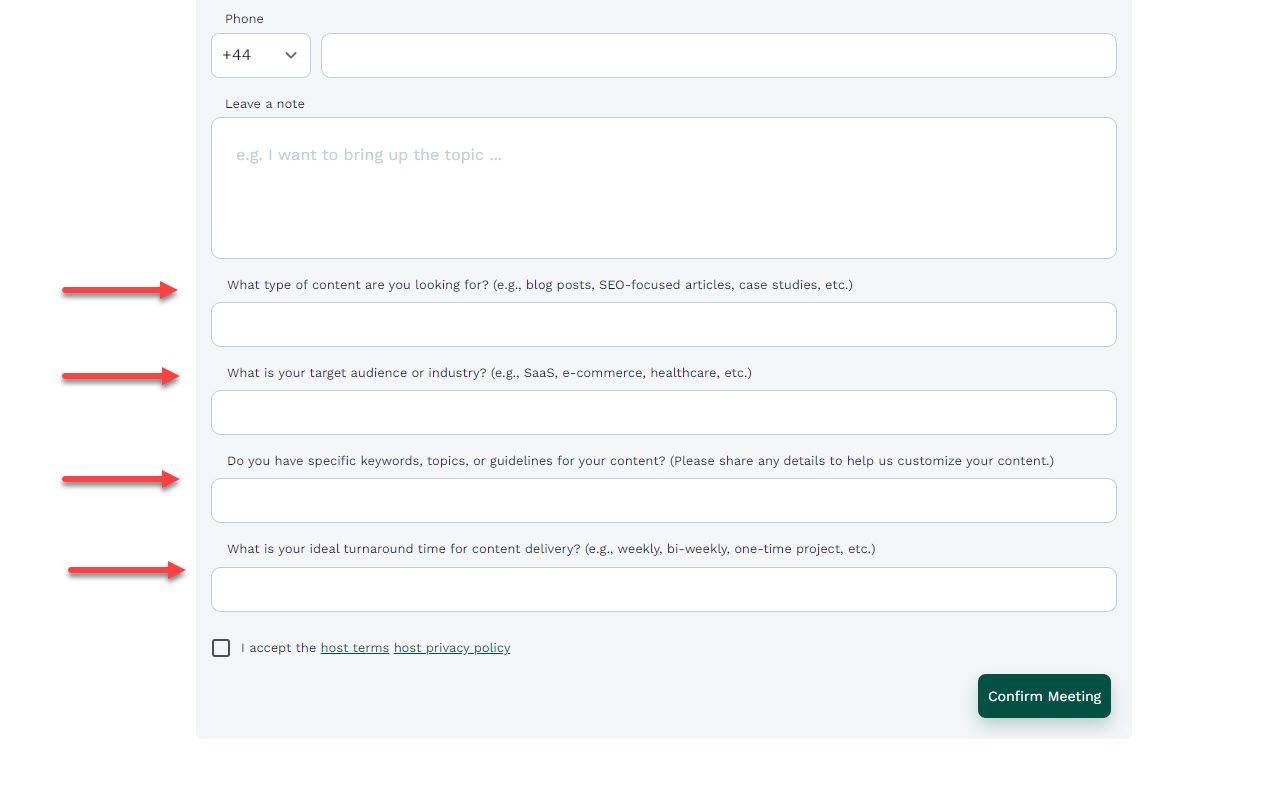Open the country code dropdown chevron
The image size is (1261, 794).
291,55
